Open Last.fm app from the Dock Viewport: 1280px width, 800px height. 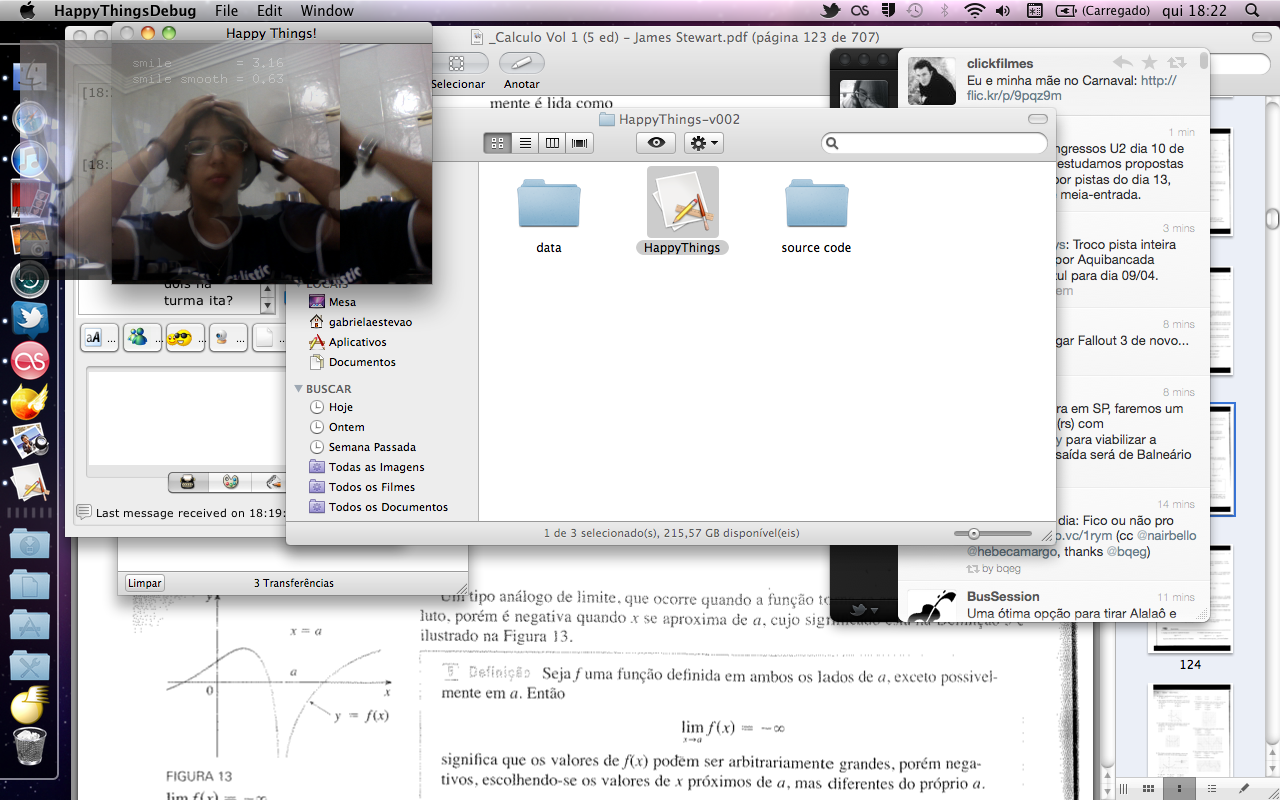[x=30, y=360]
